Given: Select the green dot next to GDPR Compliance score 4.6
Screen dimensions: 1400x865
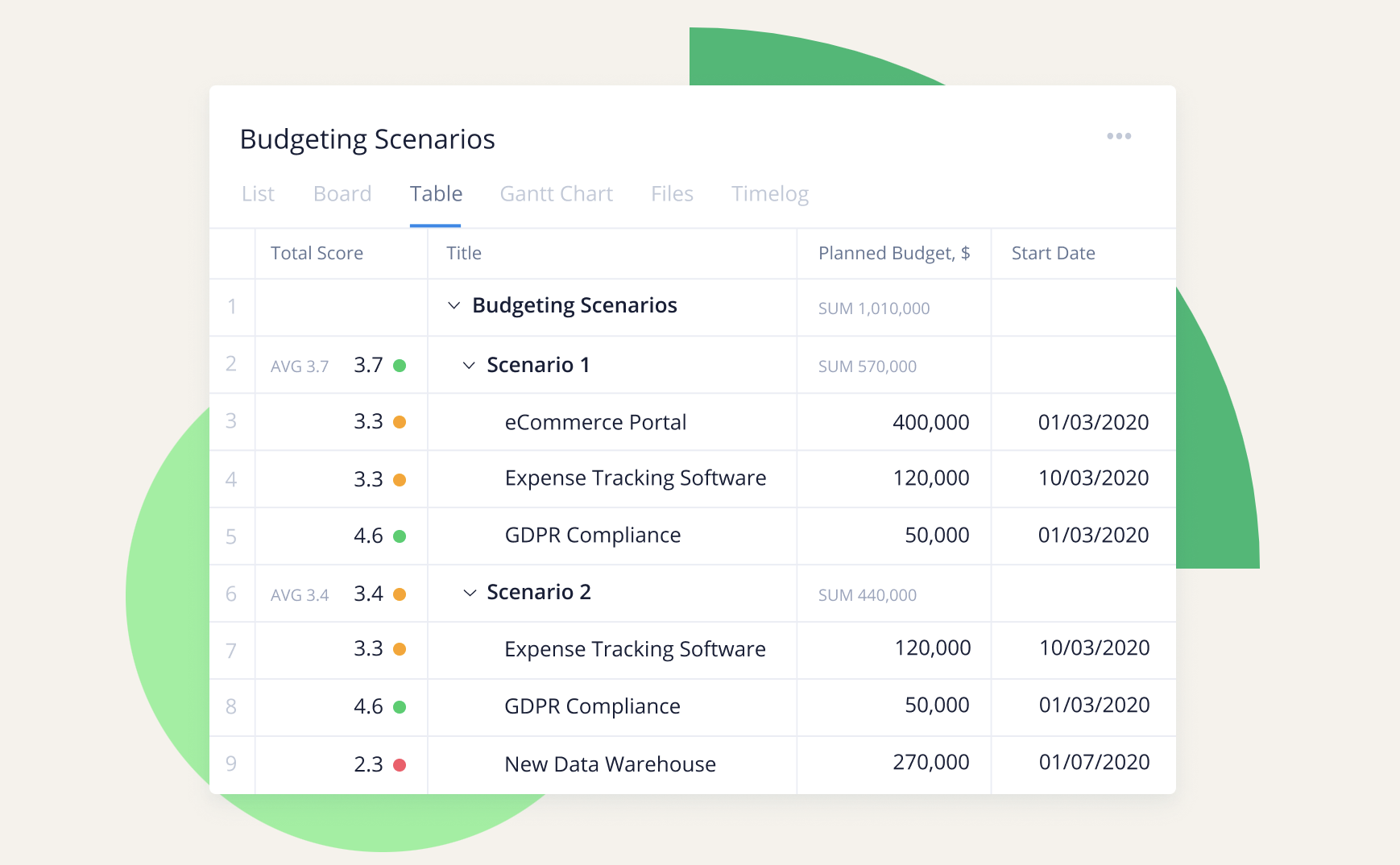Looking at the screenshot, I should pyautogui.click(x=400, y=536).
